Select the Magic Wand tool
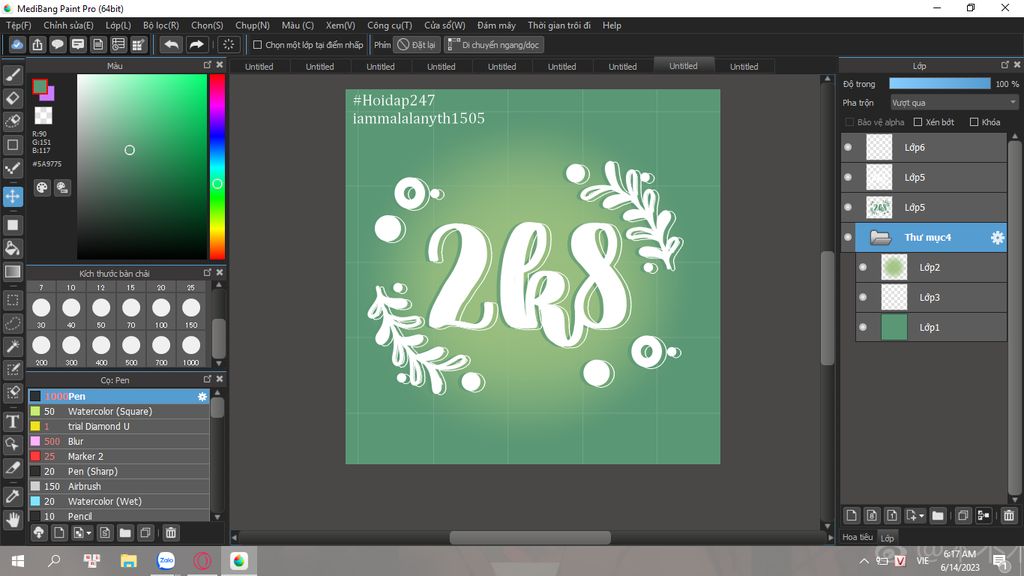Screen dimensions: 1024x576 pyautogui.click(x=13, y=346)
